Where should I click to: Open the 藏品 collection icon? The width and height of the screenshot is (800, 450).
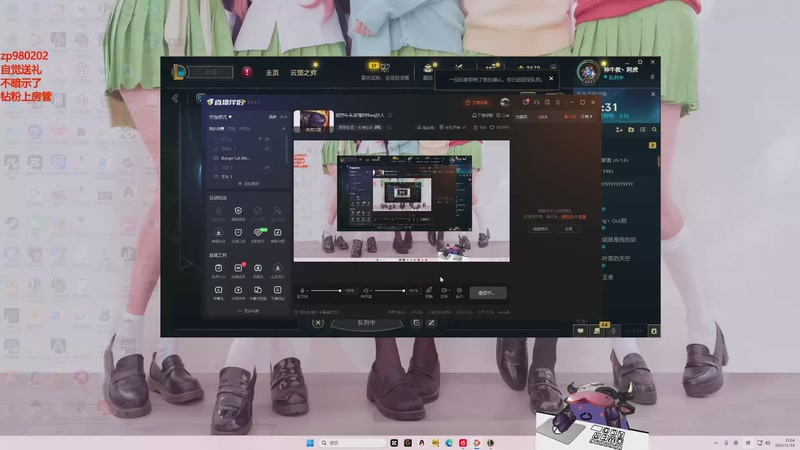pyautogui.click(x=428, y=69)
